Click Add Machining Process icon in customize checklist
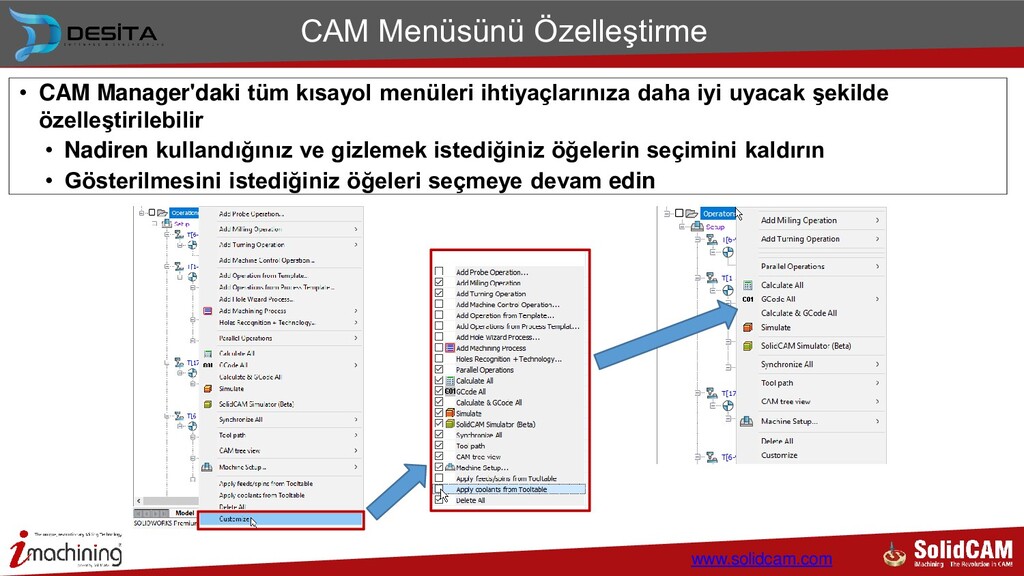Image resolution: width=1024 pixels, height=576 pixels. click(450, 348)
